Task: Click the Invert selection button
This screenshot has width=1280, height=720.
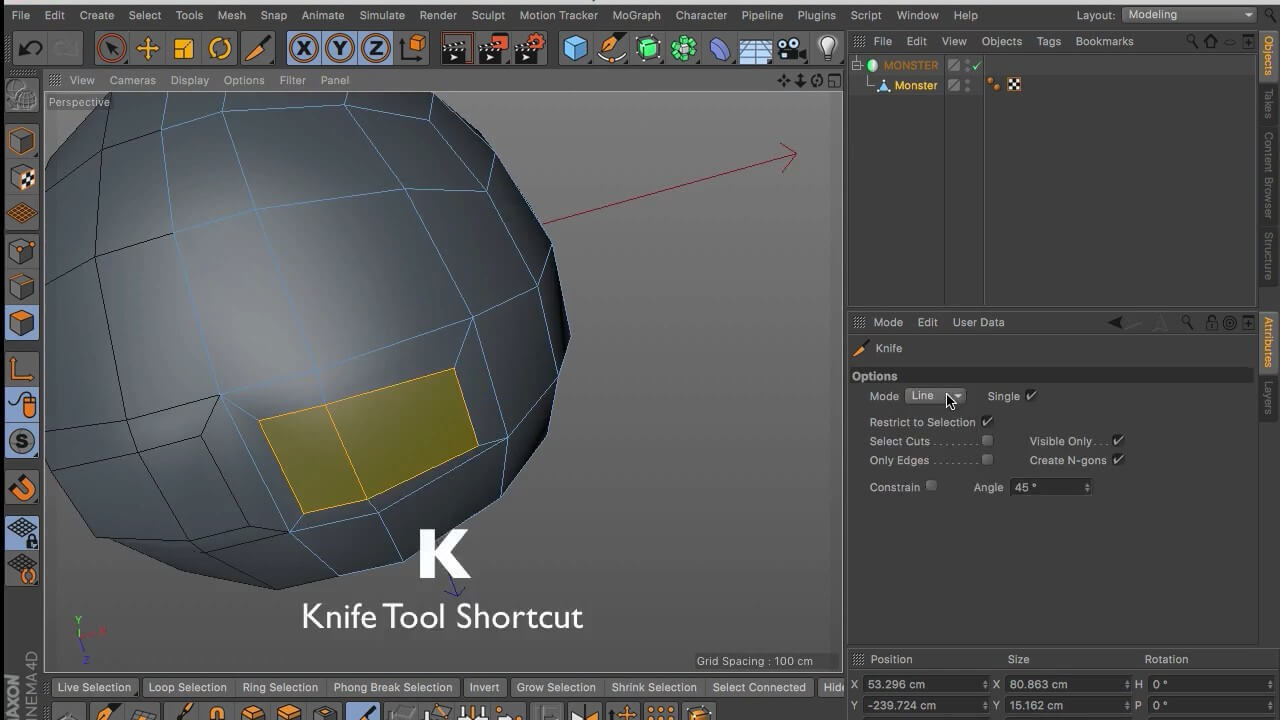Action: (x=484, y=687)
